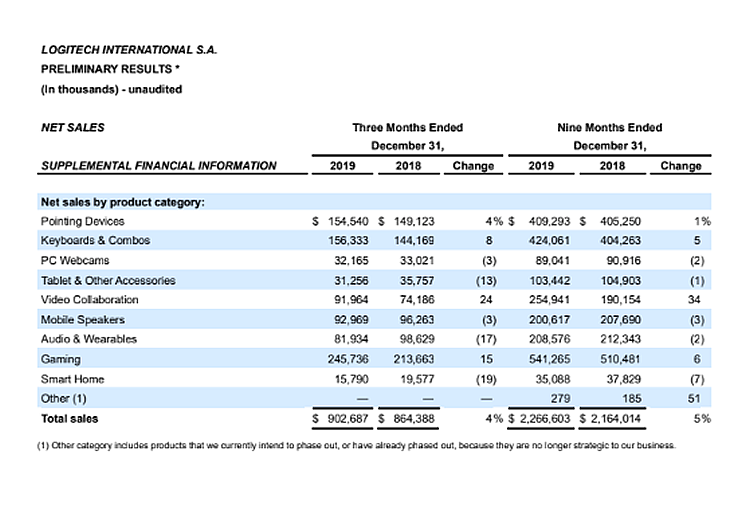
Task: Click the value 213,663 for Gaming
Action: point(414,359)
